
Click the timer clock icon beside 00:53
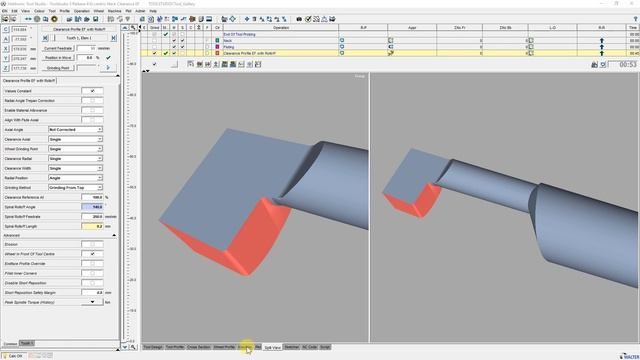coord(603,64)
